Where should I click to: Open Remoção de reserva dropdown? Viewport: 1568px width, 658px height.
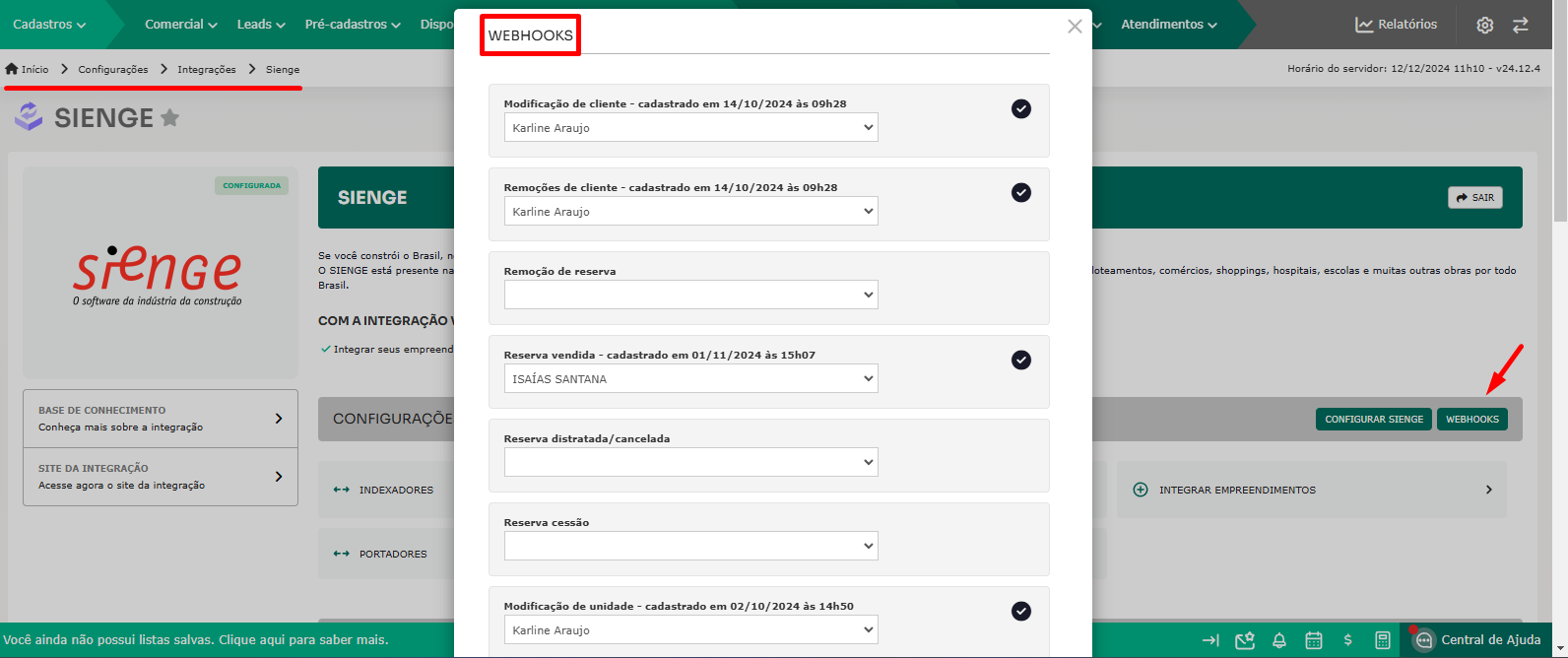tap(690, 296)
